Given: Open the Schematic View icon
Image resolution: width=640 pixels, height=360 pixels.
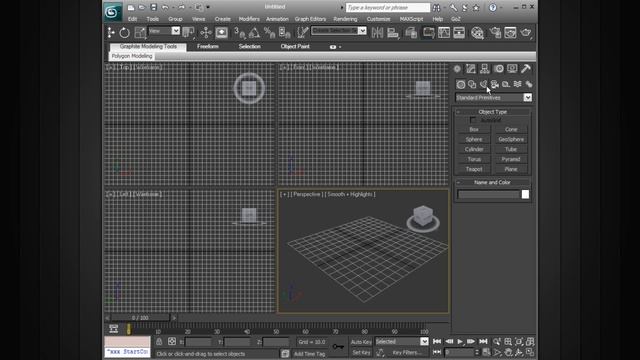Looking at the screenshot, I should (459, 33).
